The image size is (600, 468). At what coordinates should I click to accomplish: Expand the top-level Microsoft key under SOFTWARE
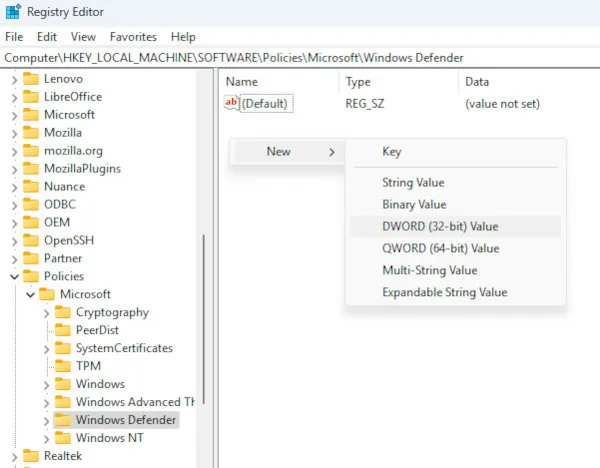click(14, 116)
